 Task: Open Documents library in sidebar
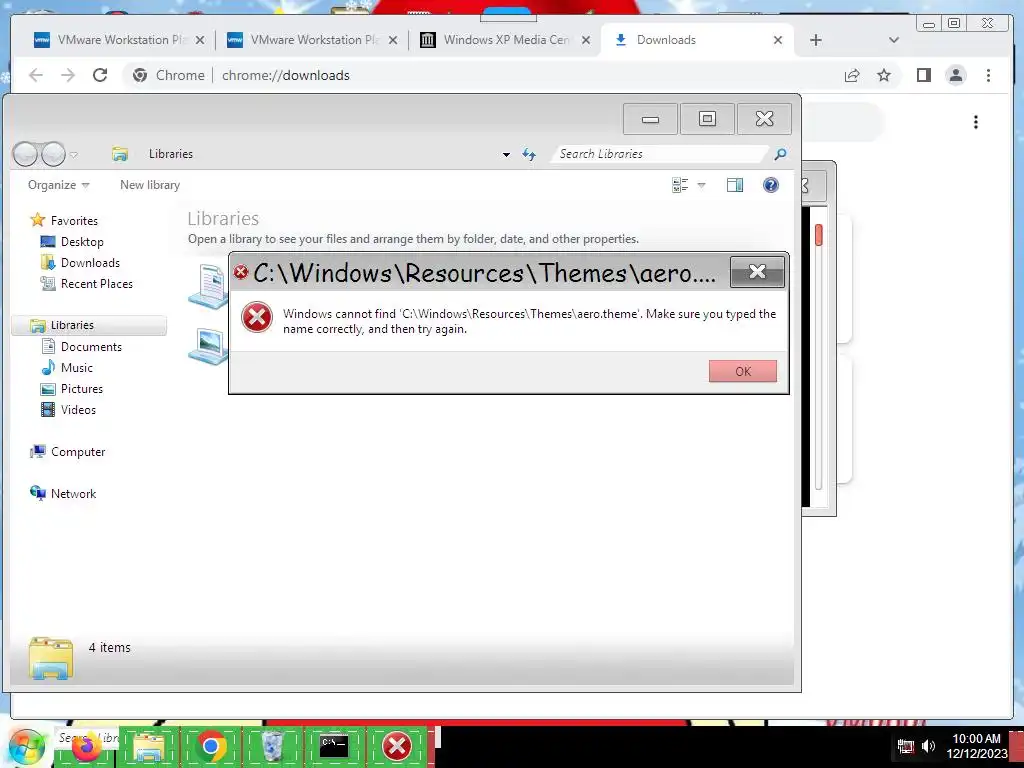pos(82,347)
